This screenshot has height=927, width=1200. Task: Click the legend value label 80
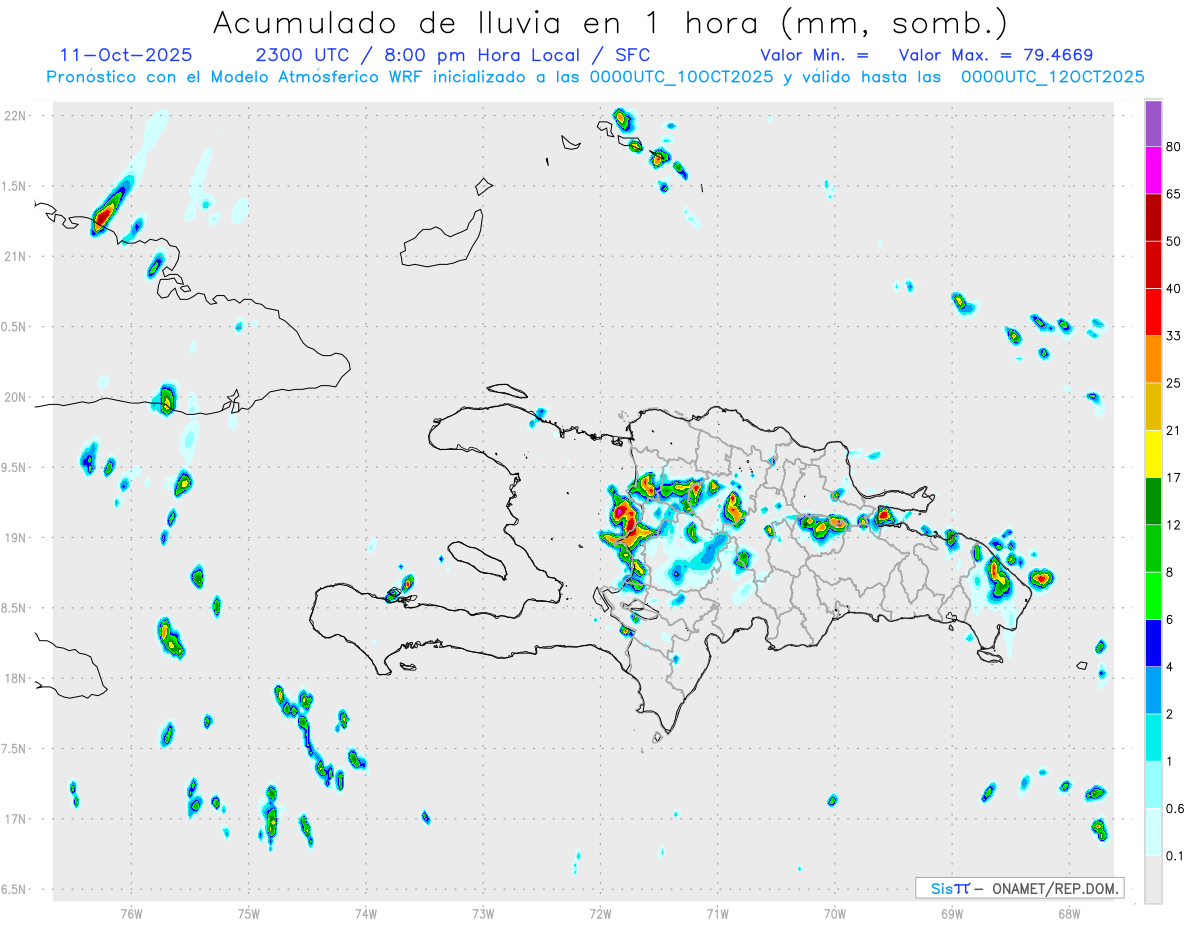point(1174,147)
